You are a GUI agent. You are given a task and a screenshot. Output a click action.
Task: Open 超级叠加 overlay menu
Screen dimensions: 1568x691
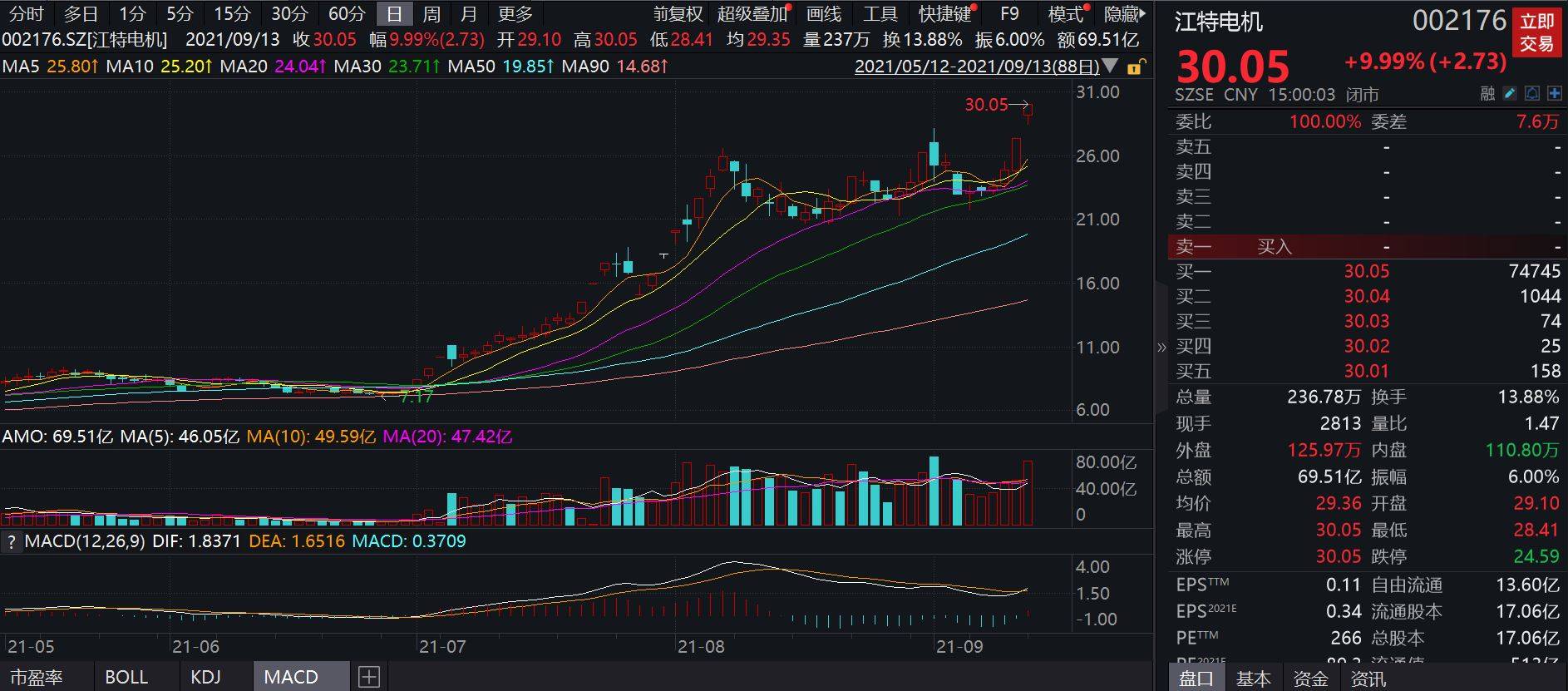coord(752,14)
